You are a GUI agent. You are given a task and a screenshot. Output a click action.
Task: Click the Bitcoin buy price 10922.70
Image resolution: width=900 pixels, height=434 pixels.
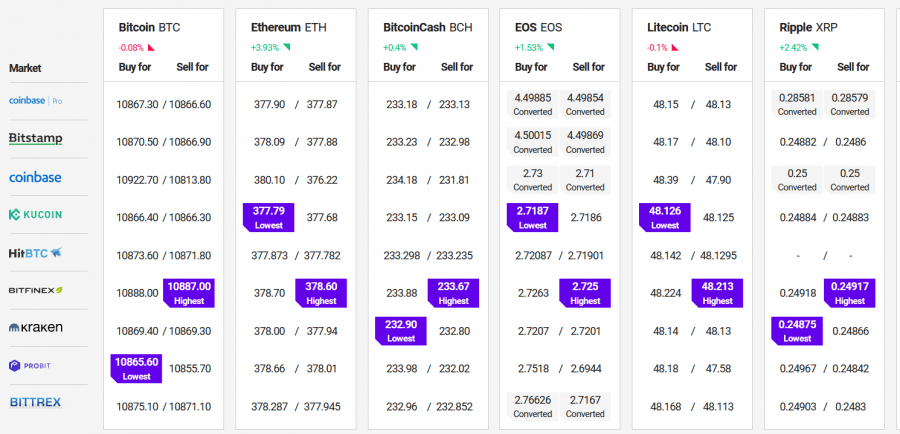[x=137, y=180]
